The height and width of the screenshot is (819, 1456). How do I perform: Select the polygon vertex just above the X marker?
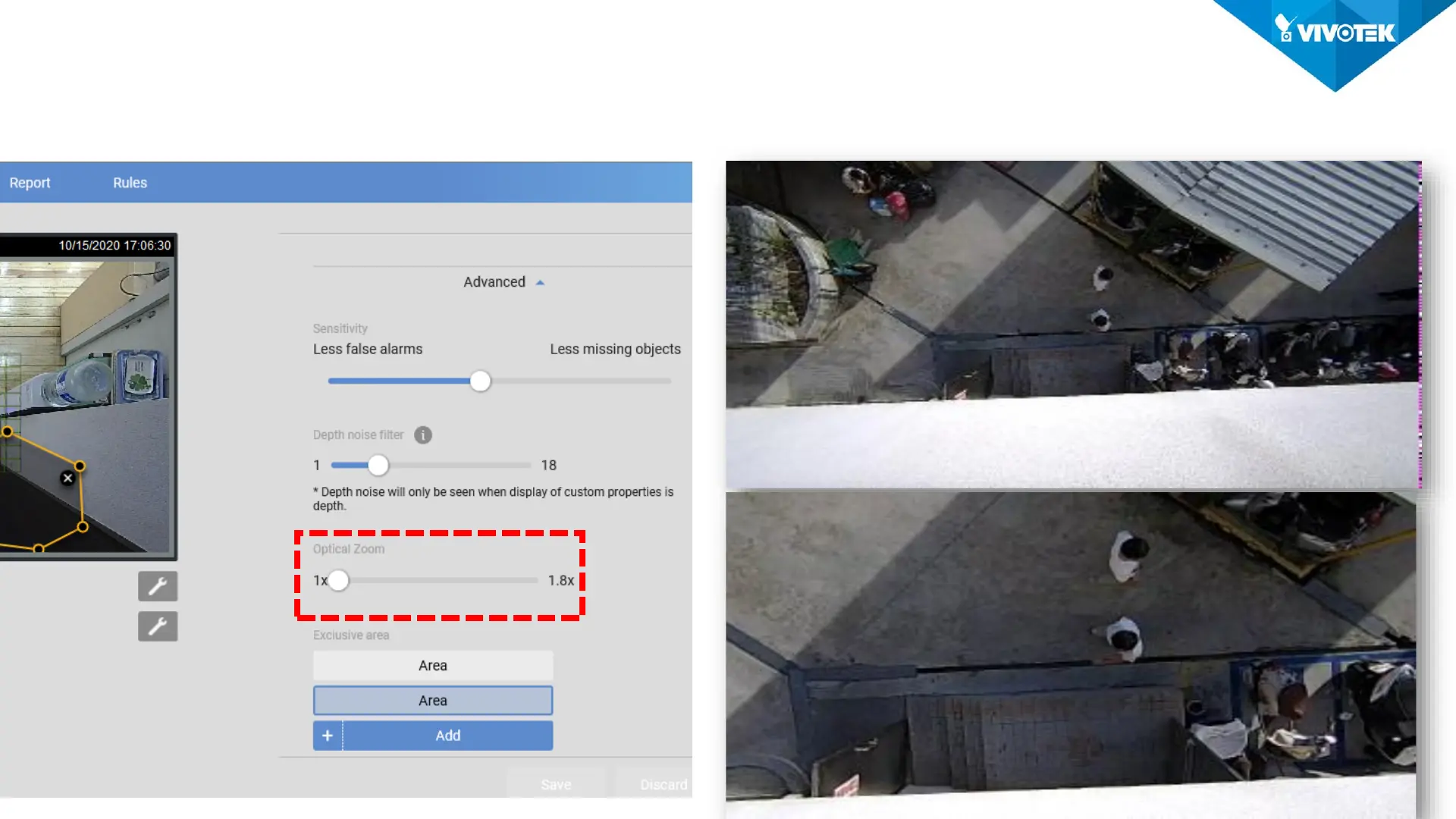(80, 466)
